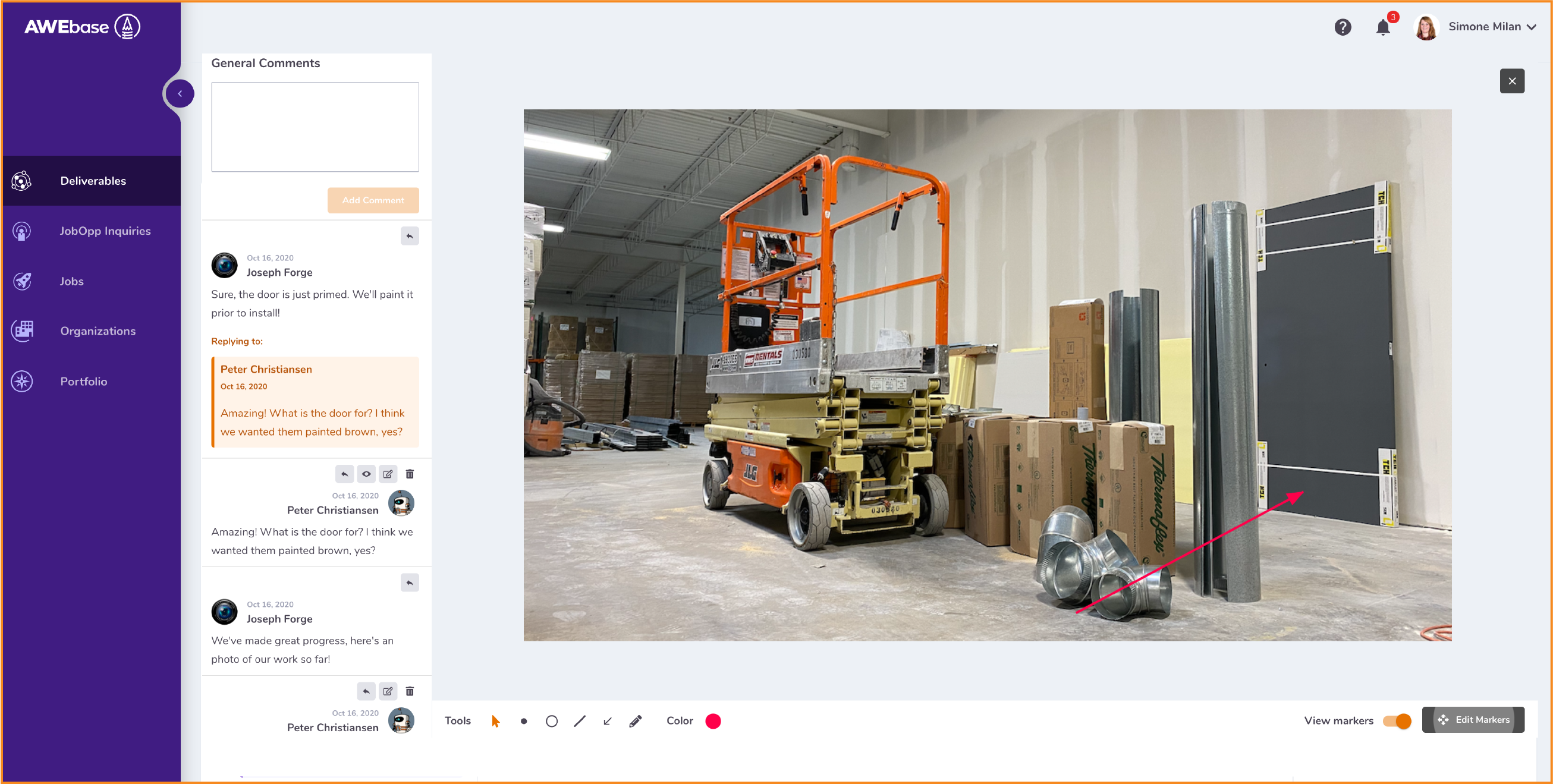1553x784 pixels.
Task: Edit Peter Christiansen's door comment
Action: pos(388,474)
